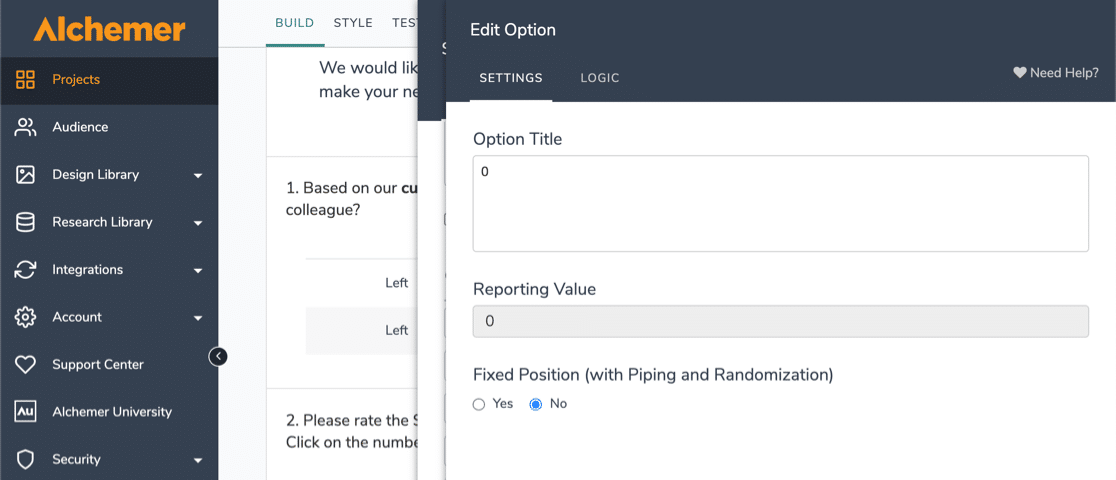The height and width of the screenshot is (480, 1116).
Task: Click the Security shield icon
Action: 25,459
